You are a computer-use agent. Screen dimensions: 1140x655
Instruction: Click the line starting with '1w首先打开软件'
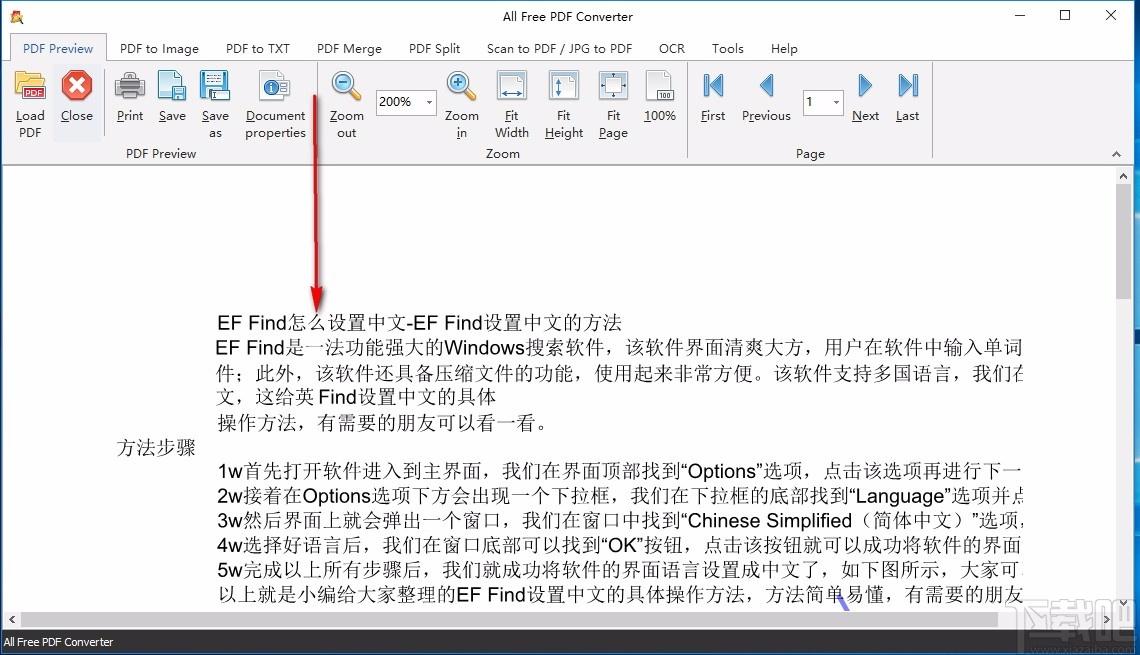tap(619, 471)
